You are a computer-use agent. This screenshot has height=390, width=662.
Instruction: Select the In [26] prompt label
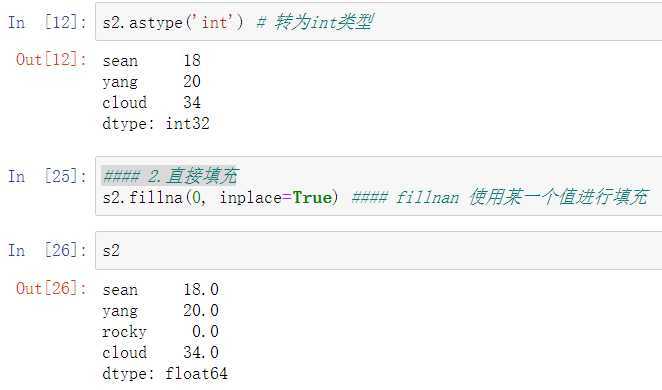(x=47, y=250)
